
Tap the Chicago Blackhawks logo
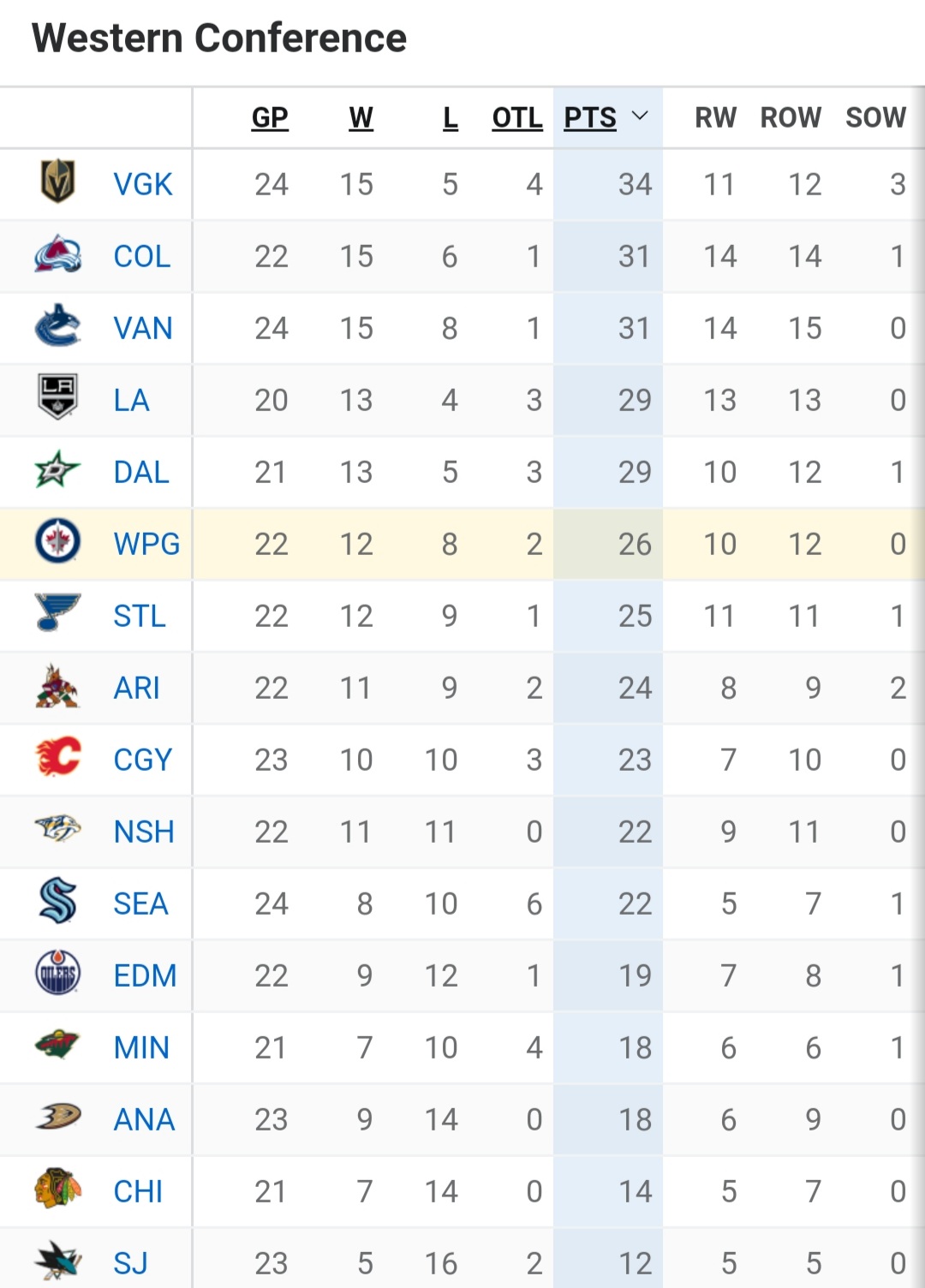tap(57, 1189)
